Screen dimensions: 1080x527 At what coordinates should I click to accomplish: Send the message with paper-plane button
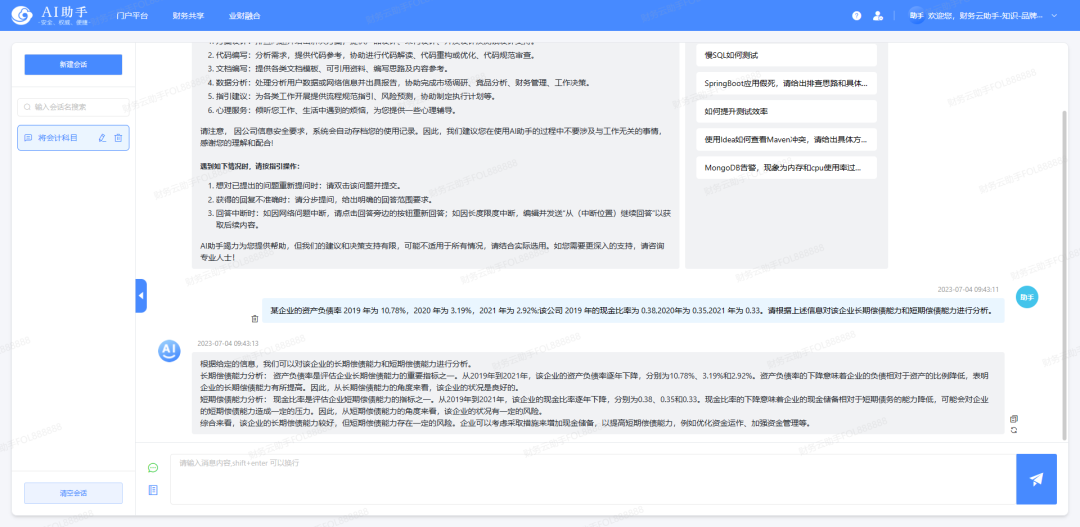(x=1036, y=479)
